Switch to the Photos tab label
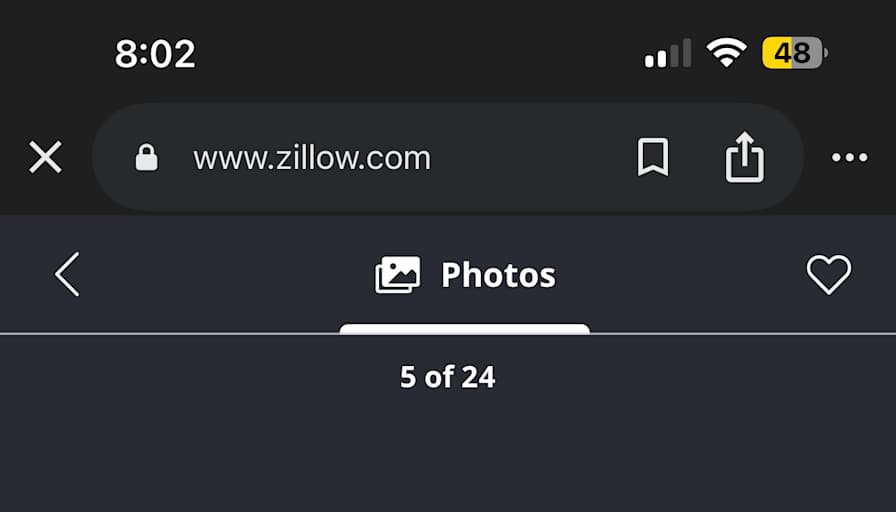 (x=498, y=275)
